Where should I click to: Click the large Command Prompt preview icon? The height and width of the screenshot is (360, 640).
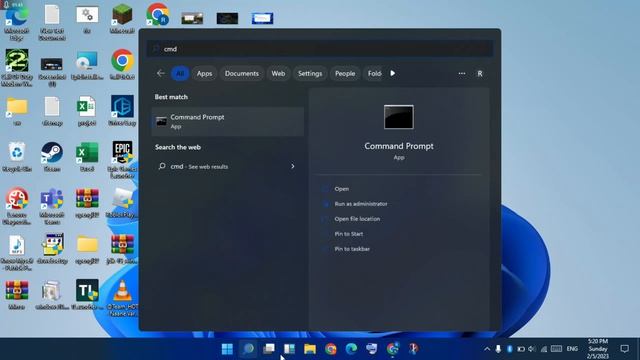point(399,117)
